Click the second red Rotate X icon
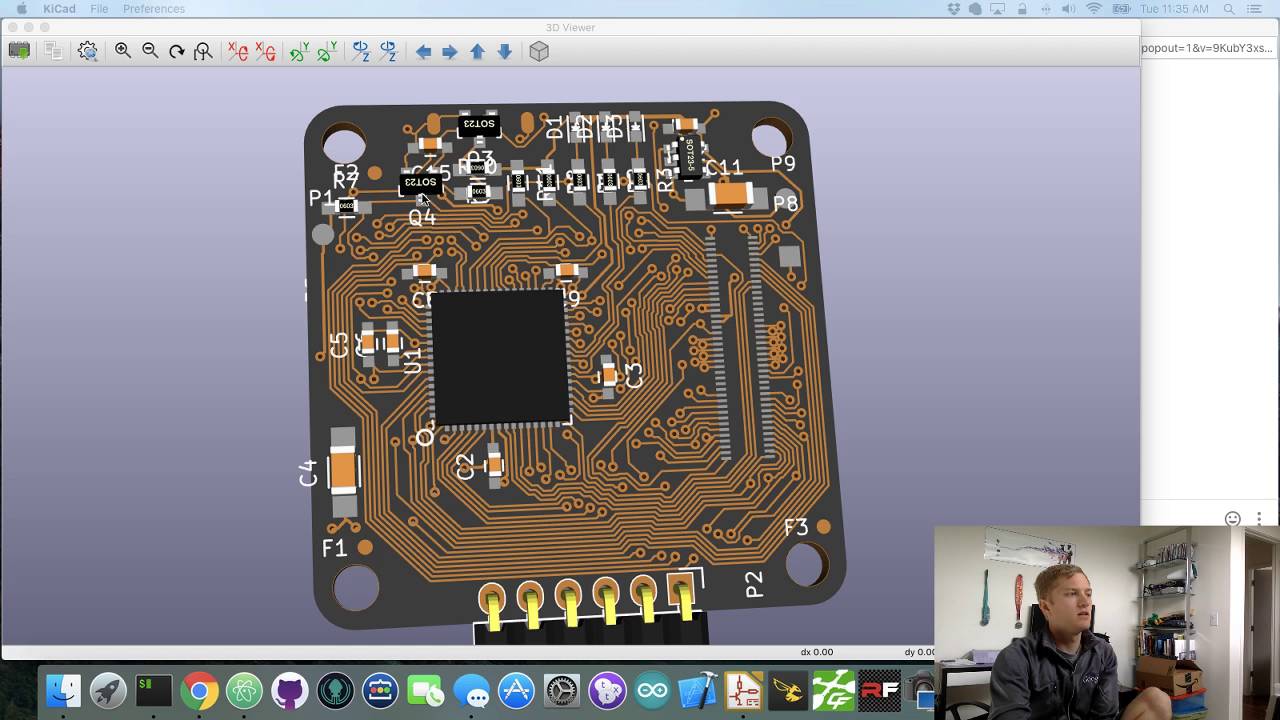1280x720 pixels. (265, 51)
